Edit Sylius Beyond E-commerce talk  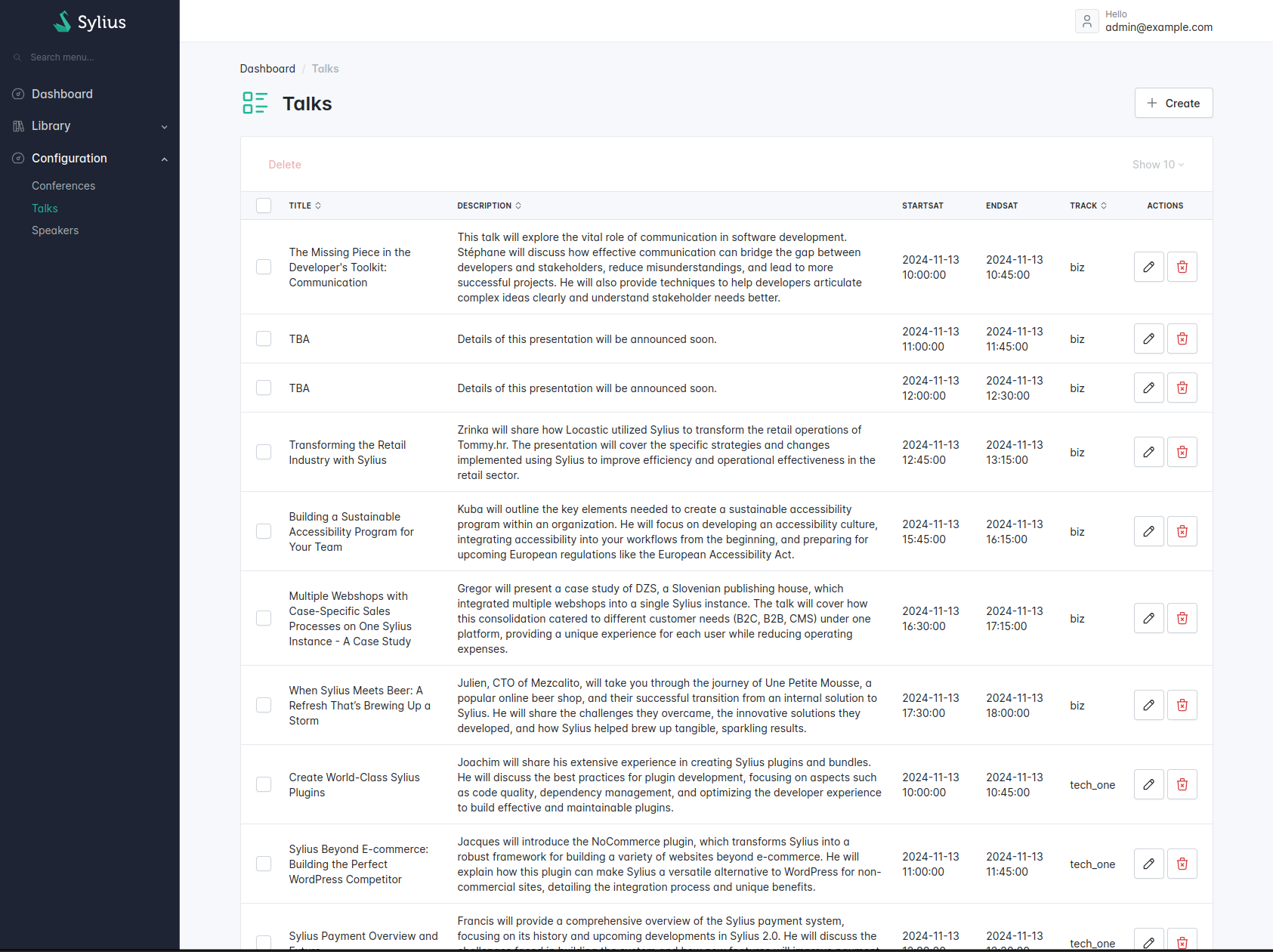tap(1148, 864)
